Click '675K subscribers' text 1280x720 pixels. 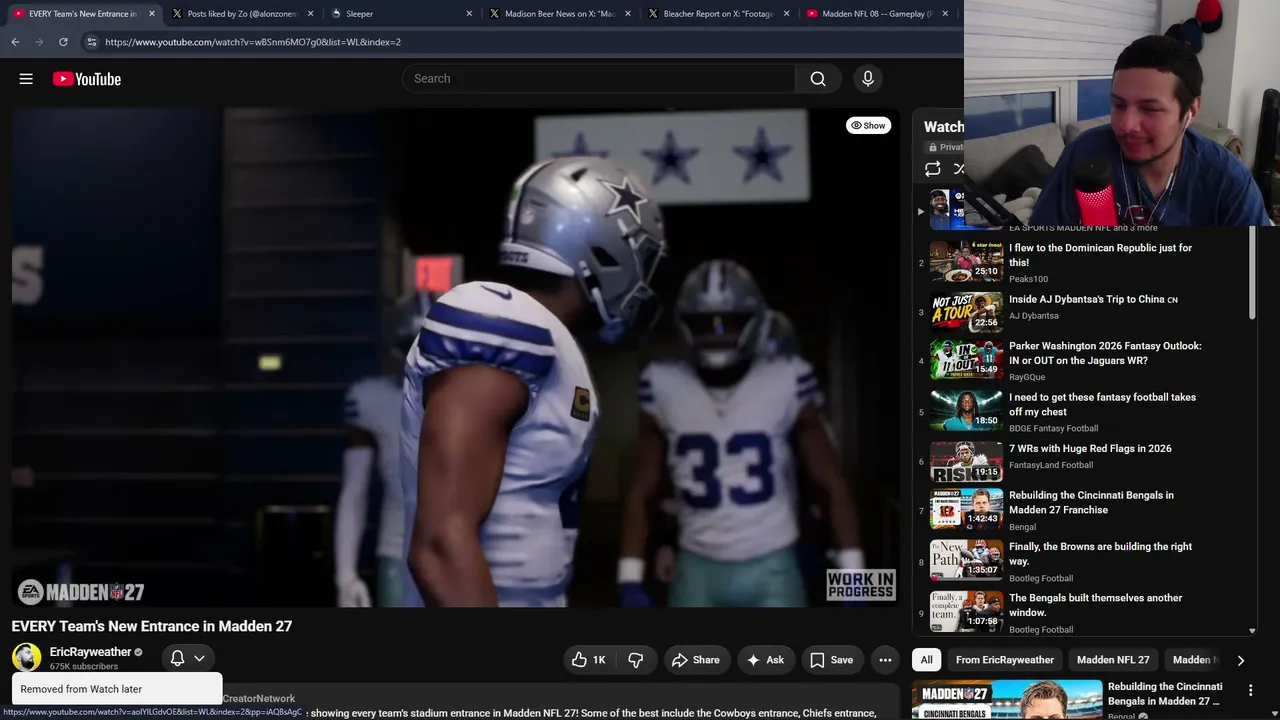pos(84,667)
